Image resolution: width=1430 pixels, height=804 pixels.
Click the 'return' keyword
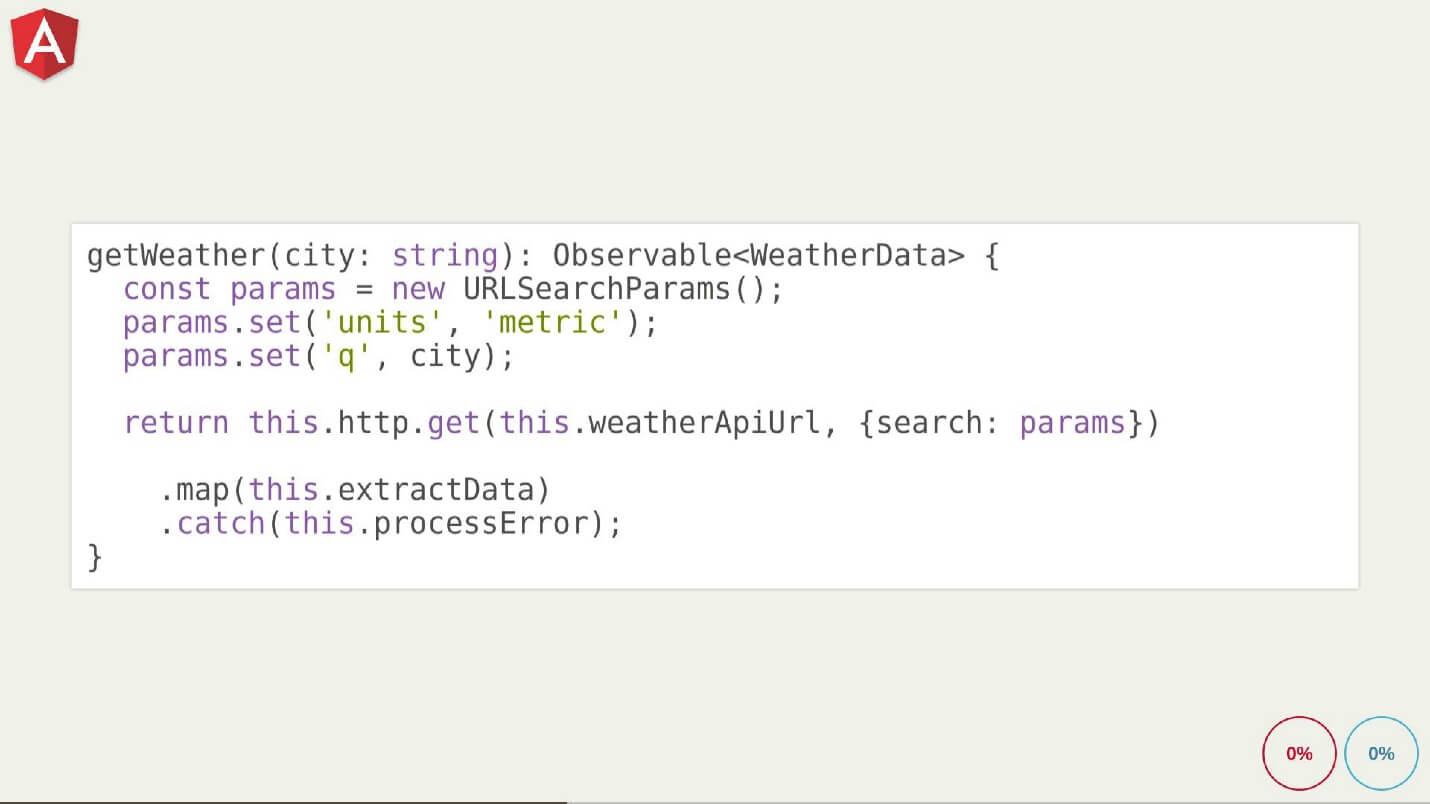176,423
